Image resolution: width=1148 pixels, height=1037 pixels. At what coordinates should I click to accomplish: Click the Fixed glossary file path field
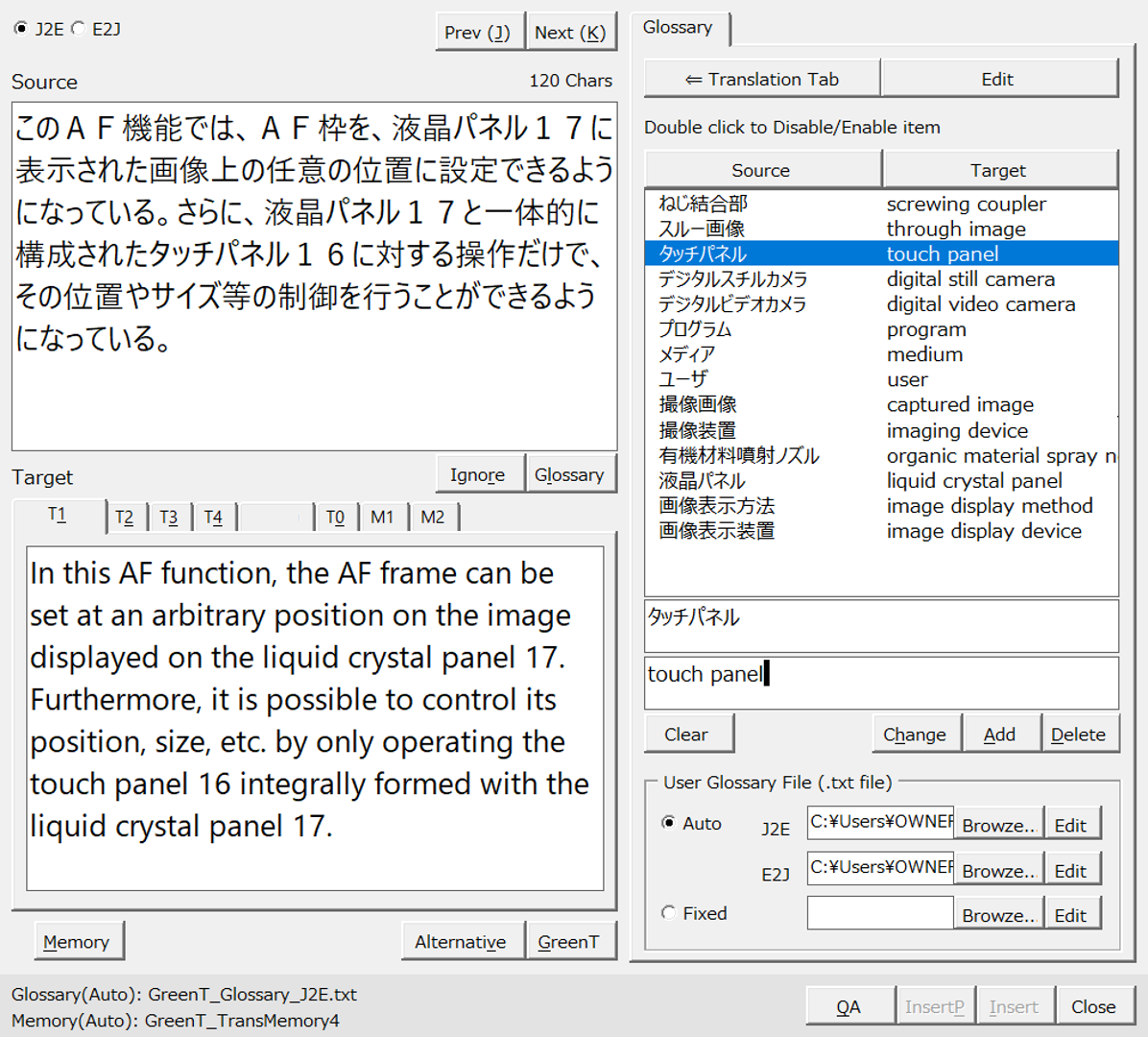pos(879,913)
